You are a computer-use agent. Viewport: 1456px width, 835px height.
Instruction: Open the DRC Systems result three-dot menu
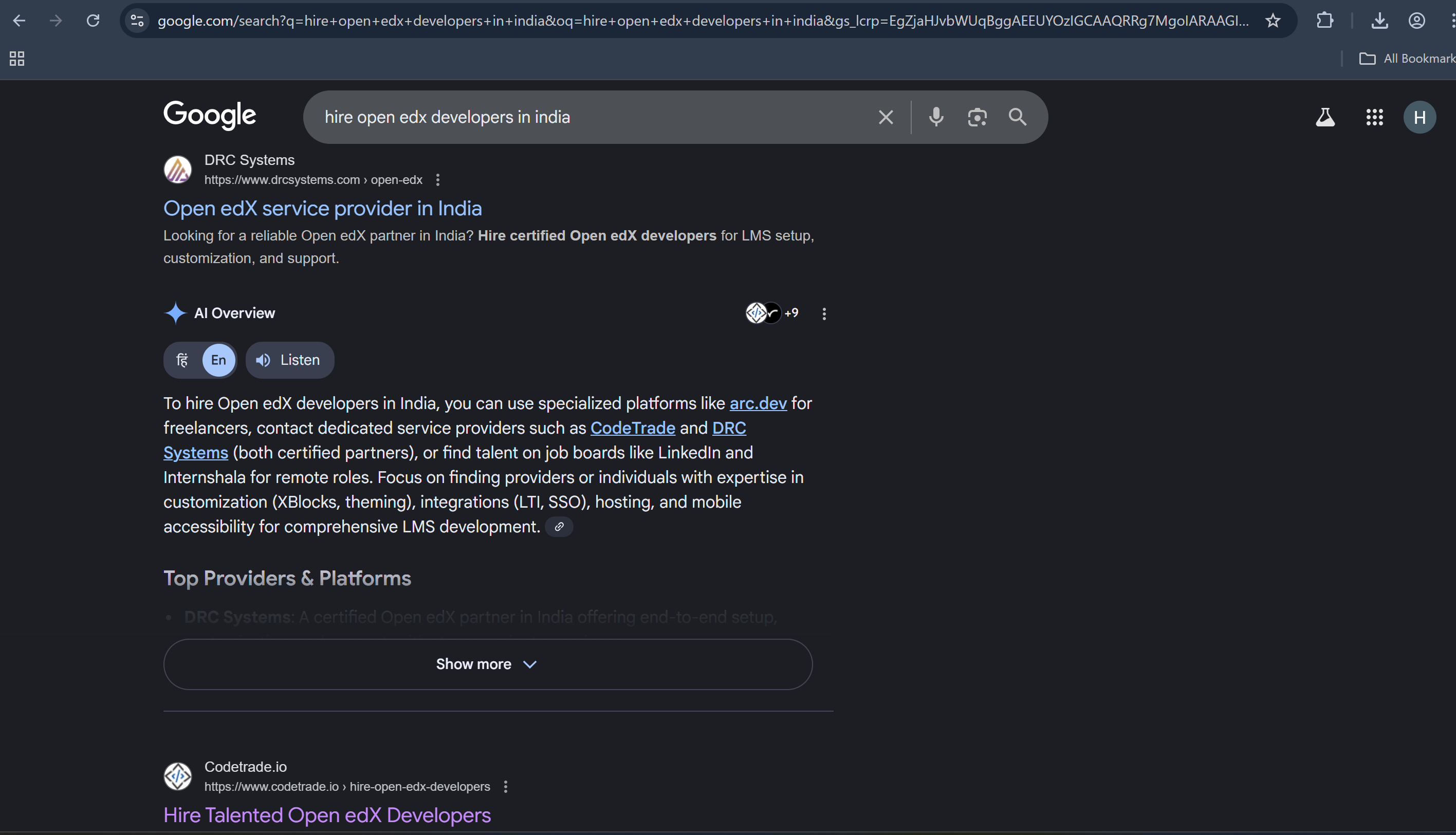438,179
